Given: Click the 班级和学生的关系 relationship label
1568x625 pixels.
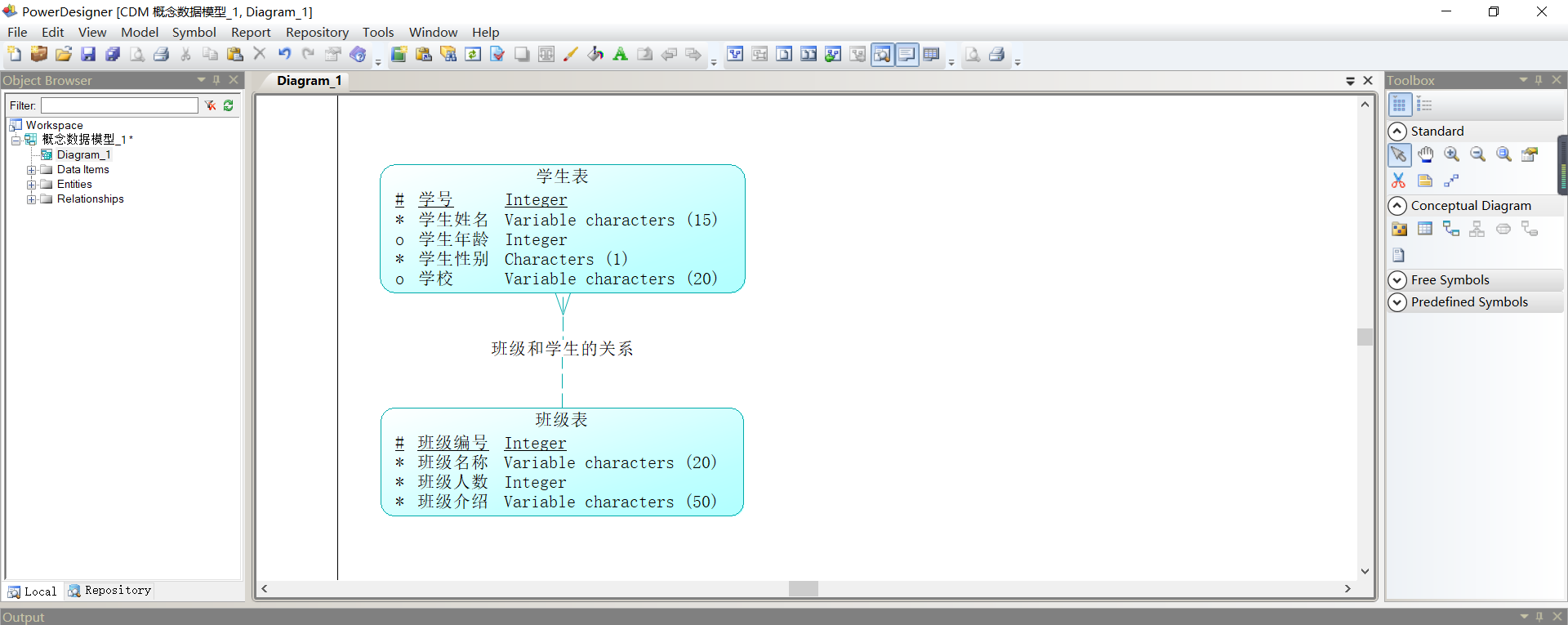Looking at the screenshot, I should [x=562, y=349].
